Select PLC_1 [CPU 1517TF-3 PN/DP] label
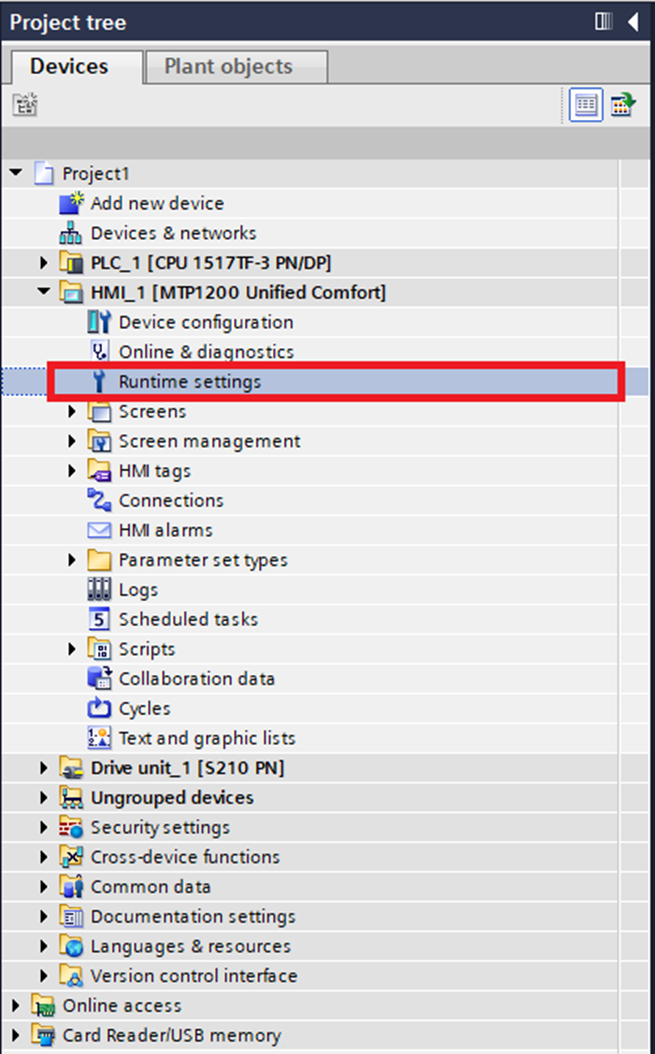Viewport: 655px width, 1054px height. coord(211,263)
